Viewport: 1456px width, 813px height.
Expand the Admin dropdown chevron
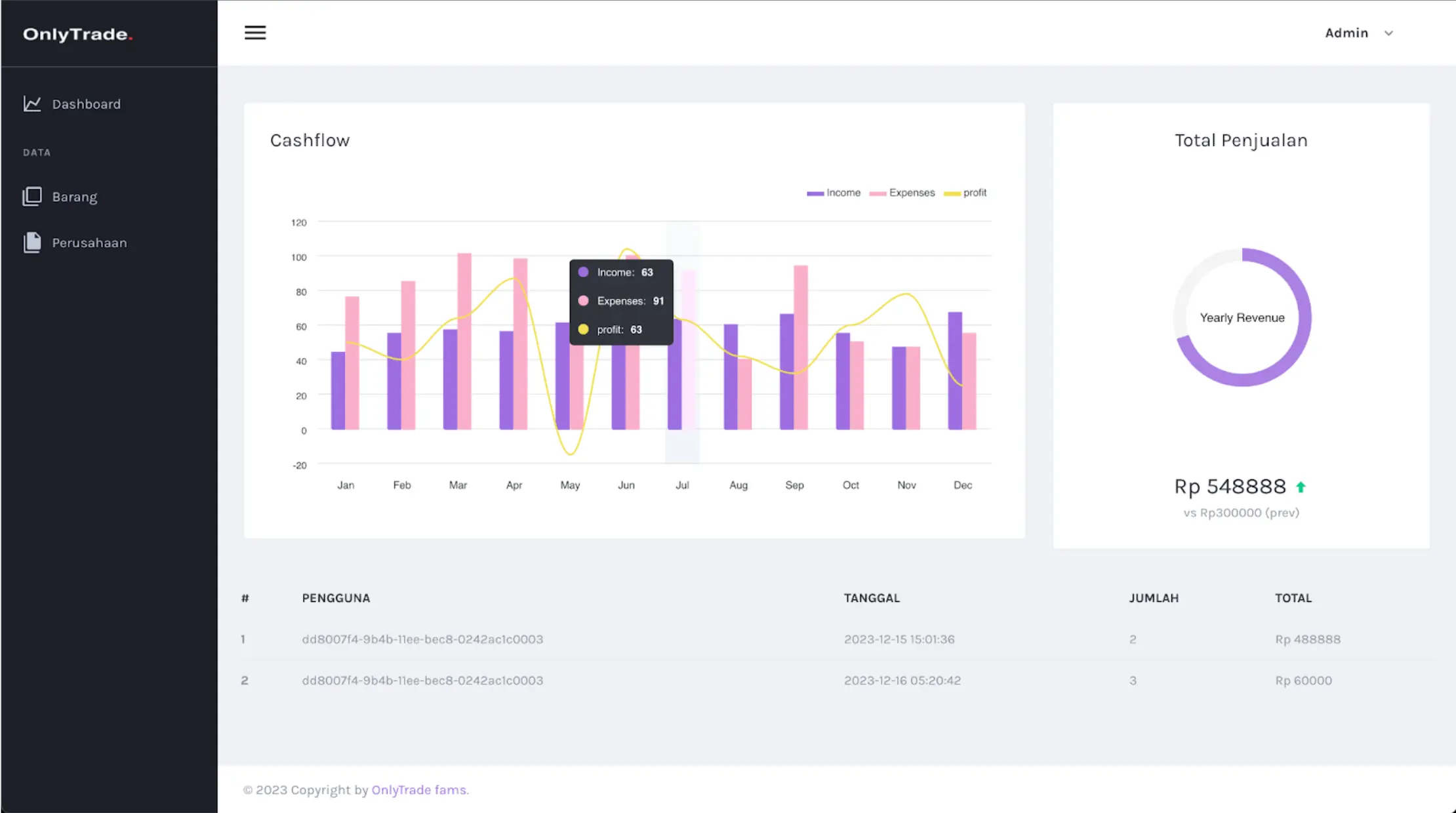[x=1388, y=33]
